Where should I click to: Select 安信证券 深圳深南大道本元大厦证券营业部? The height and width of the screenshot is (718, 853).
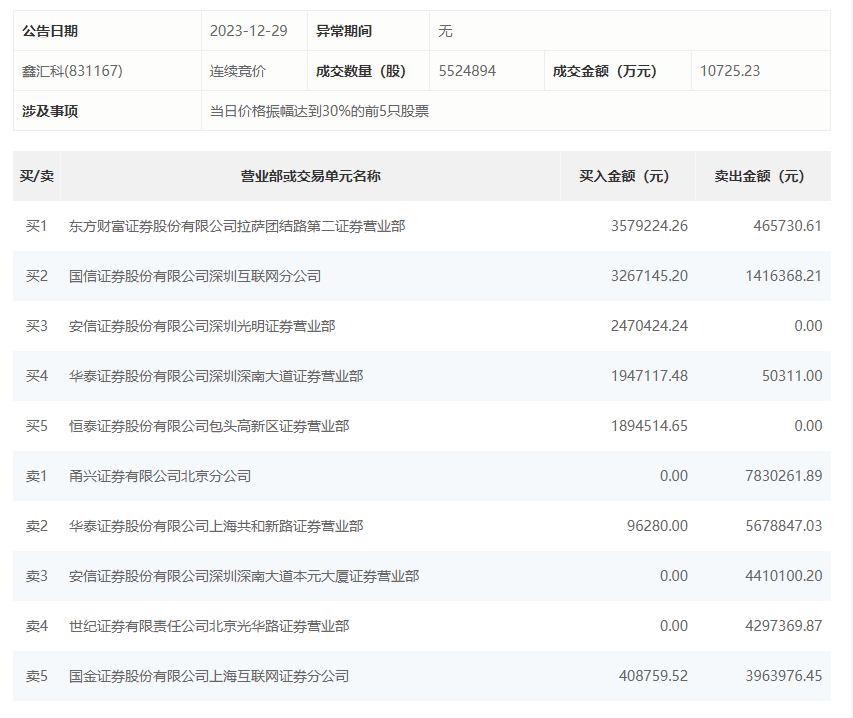(244, 577)
